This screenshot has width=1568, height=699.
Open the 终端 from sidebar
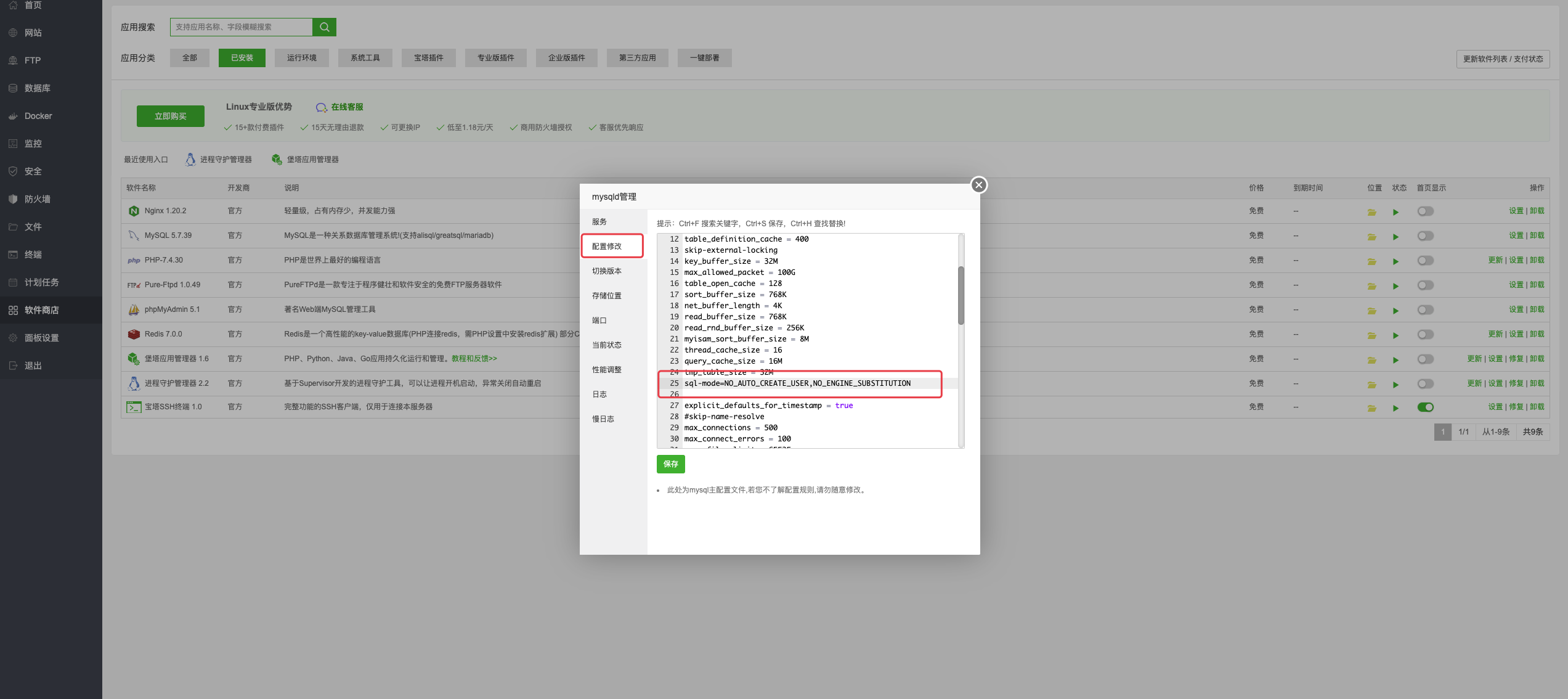[x=34, y=254]
